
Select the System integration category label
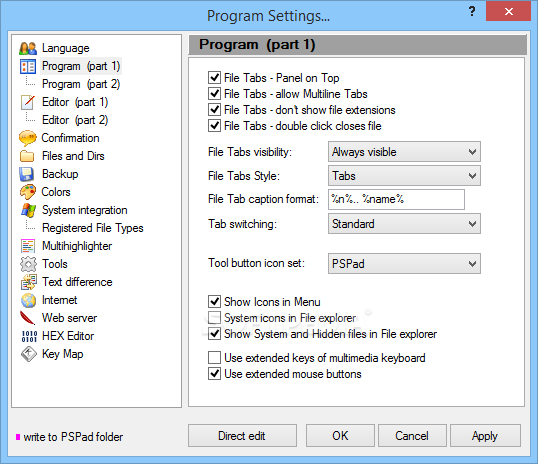[x=84, y=210]
